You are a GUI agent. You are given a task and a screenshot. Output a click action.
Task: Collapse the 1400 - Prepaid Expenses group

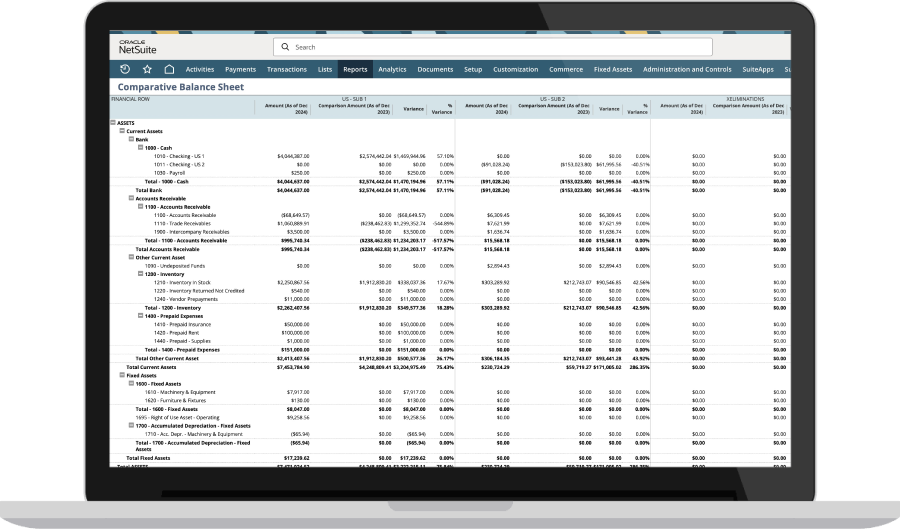coord(141,316)
